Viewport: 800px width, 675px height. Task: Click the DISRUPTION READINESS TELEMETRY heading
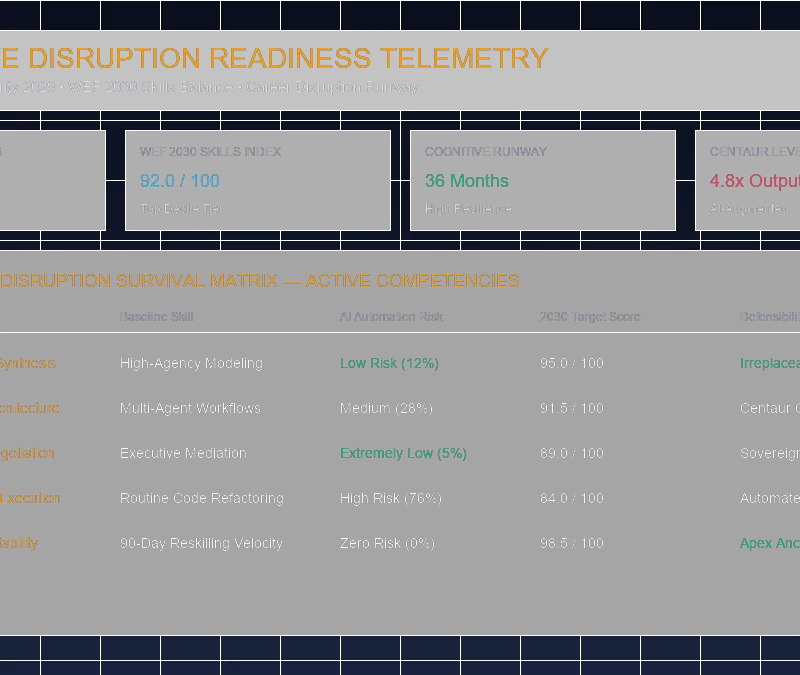274,58
